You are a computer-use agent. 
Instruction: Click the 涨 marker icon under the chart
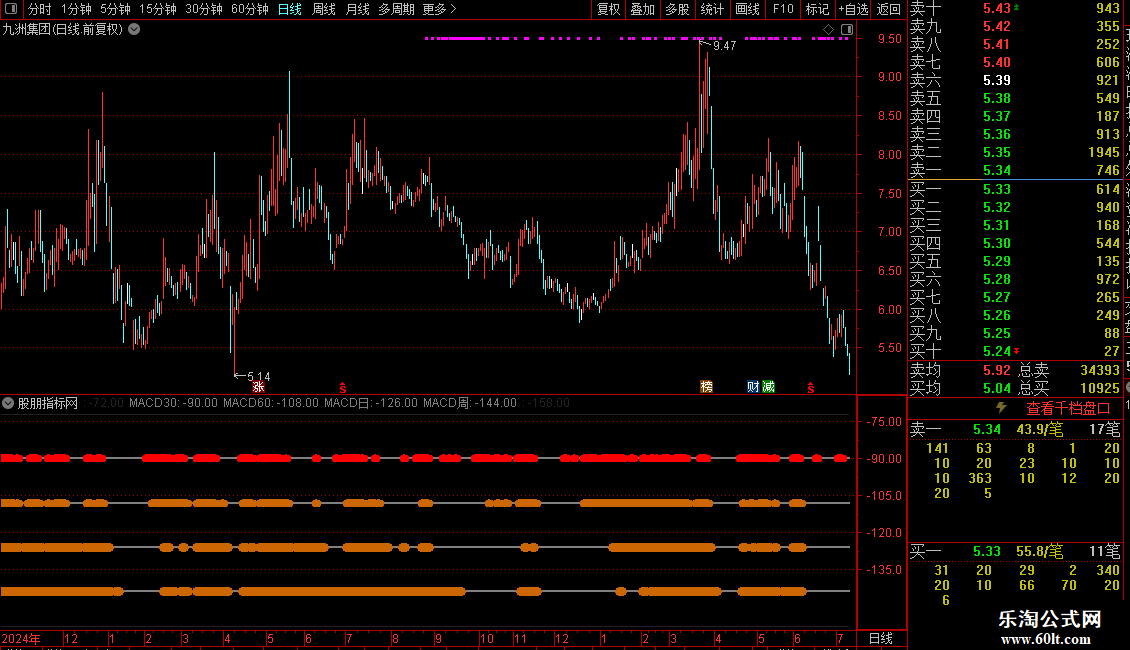click(x=258, y=387)
